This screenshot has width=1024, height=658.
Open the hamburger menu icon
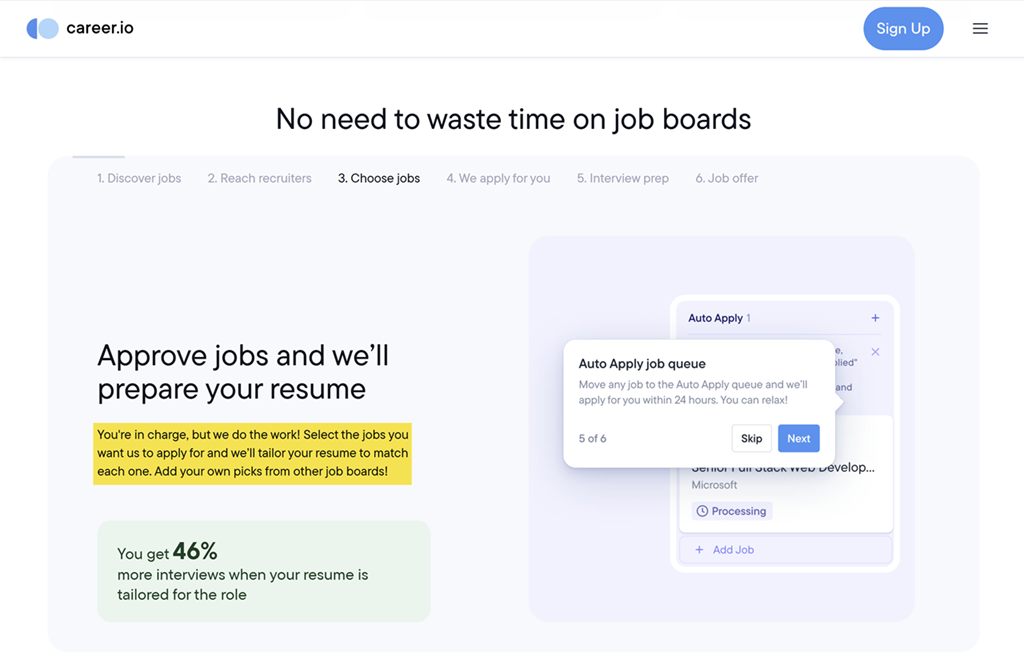pyautogui.click(x=980, y=29)
